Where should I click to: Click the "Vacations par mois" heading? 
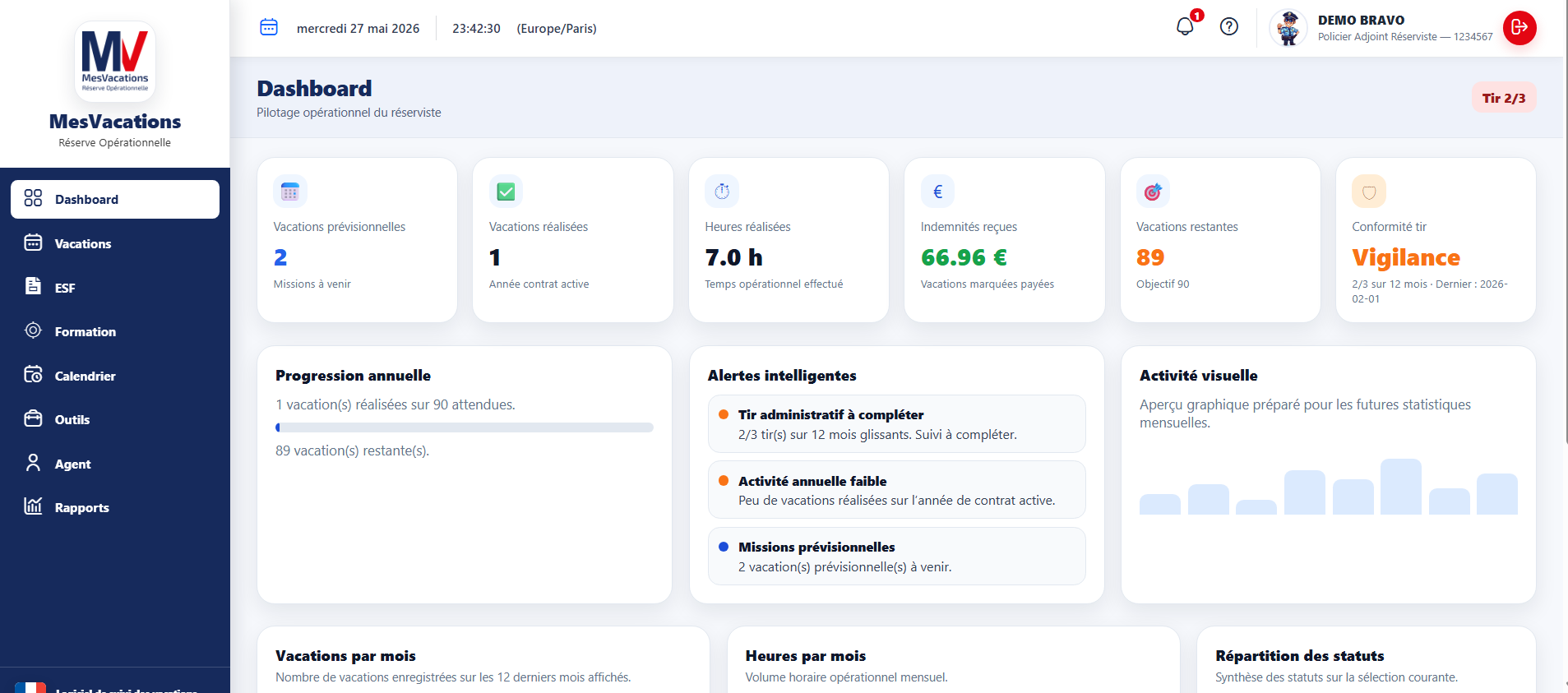coord(345,655)
